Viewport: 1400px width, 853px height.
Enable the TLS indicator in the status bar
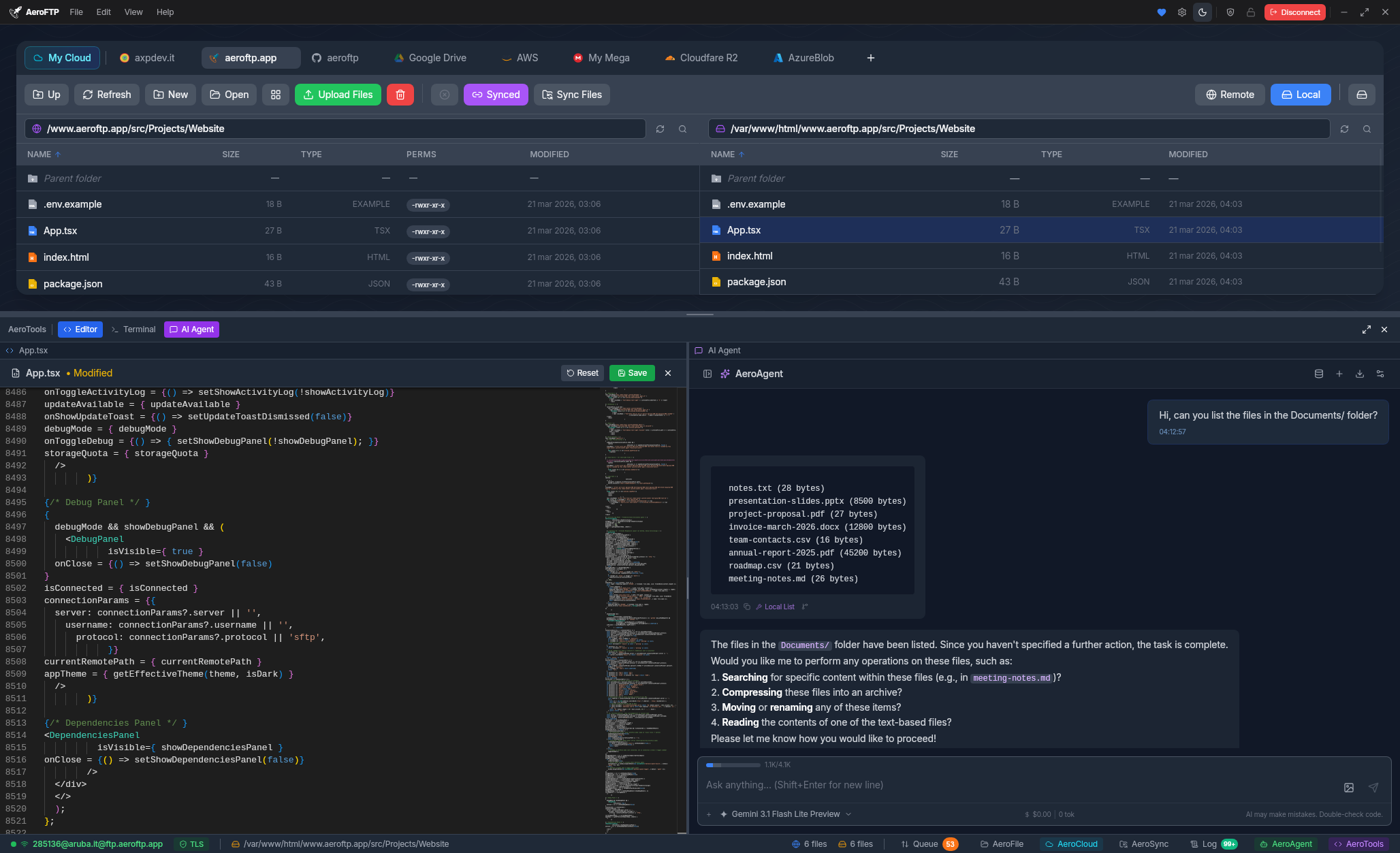pyautogui.click(x=192, y=844)
